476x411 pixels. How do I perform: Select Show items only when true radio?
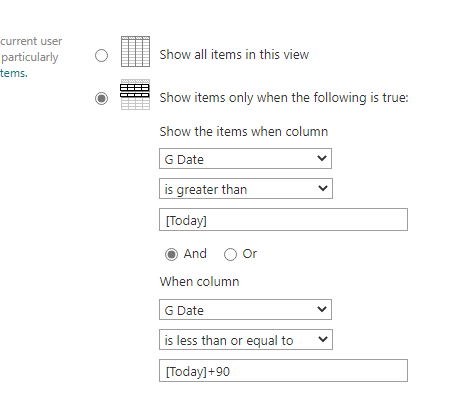tap(101, 98)
